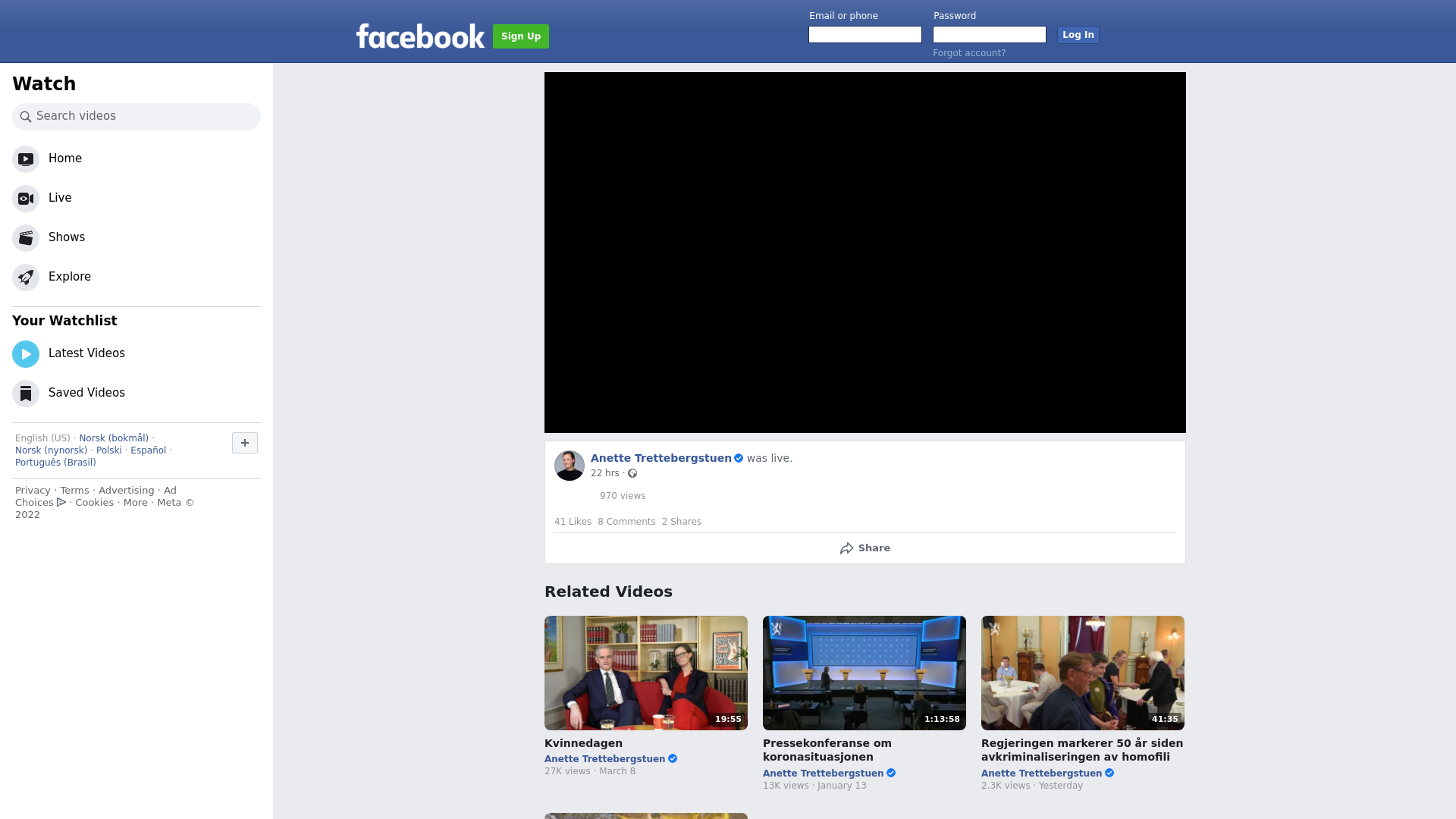Screen dimensions: 1456x819
Task: Click the public globe privacy icon
Action: (632, 474)
